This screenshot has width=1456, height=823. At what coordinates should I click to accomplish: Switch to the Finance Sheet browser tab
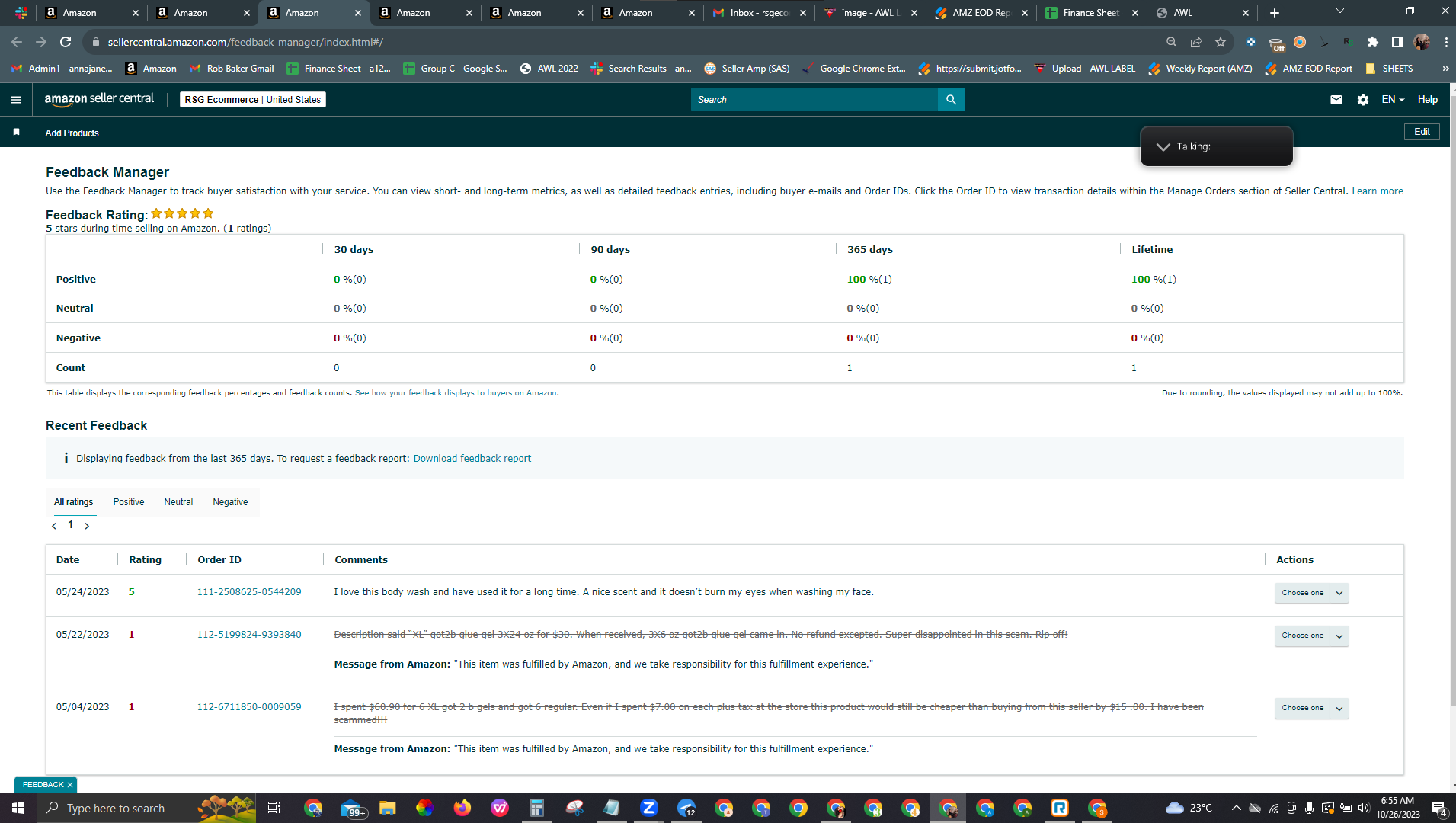pyautogui.click(x=1091, y=13)
